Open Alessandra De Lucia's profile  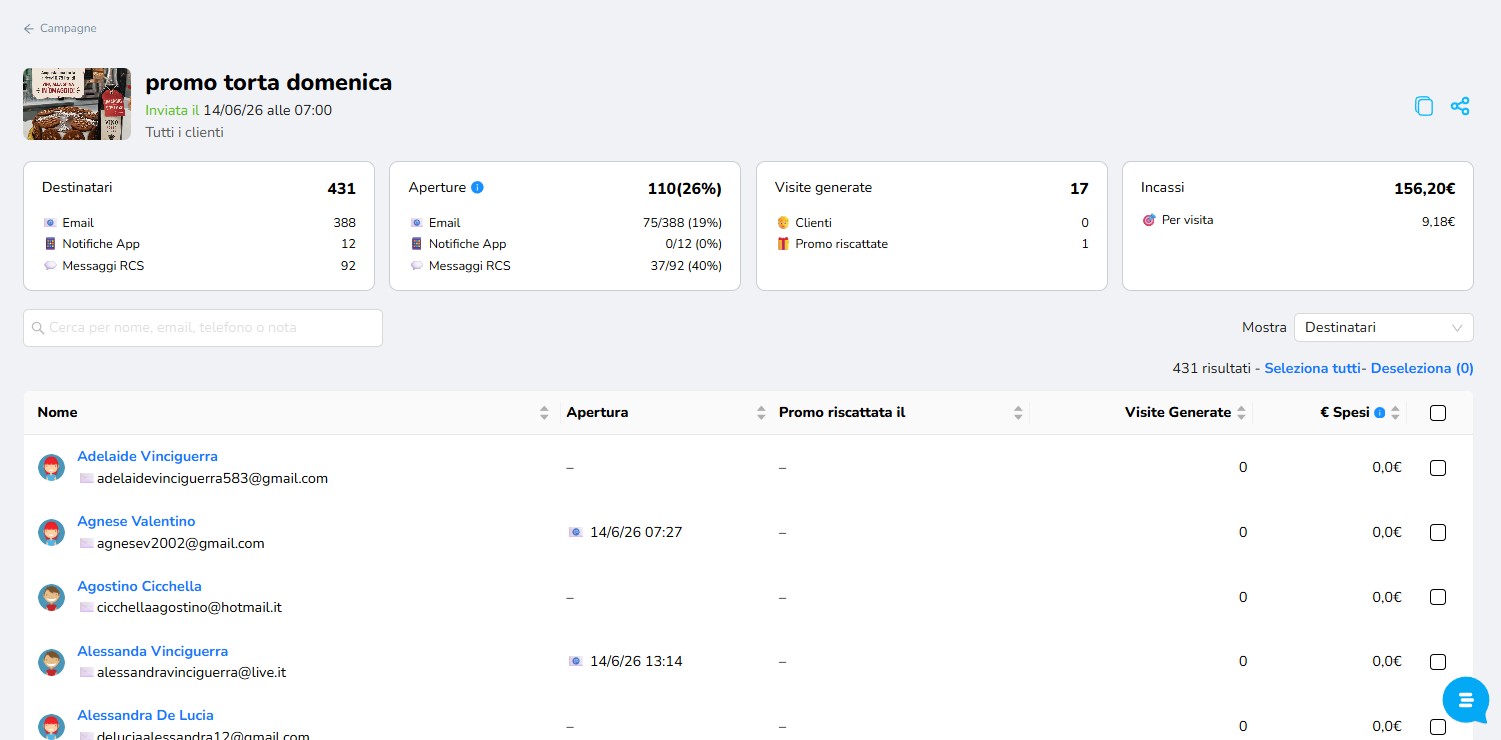[145, 715]
